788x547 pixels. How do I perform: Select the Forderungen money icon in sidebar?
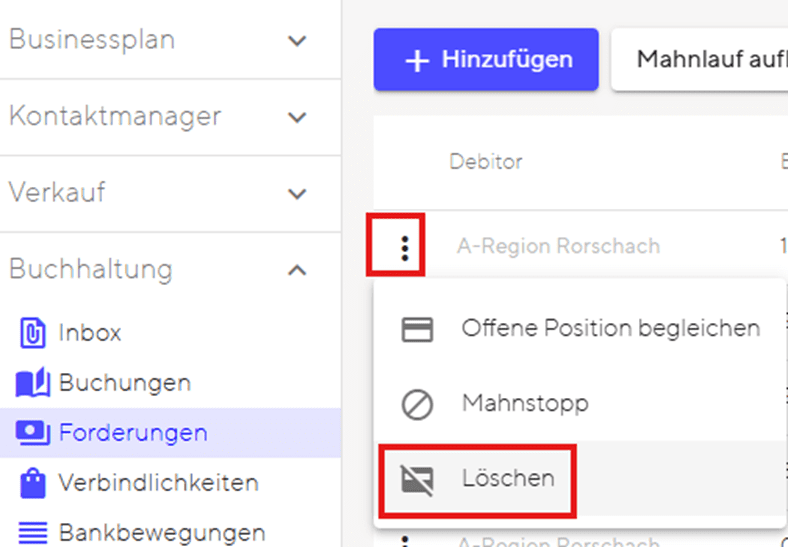click(32, 433)
